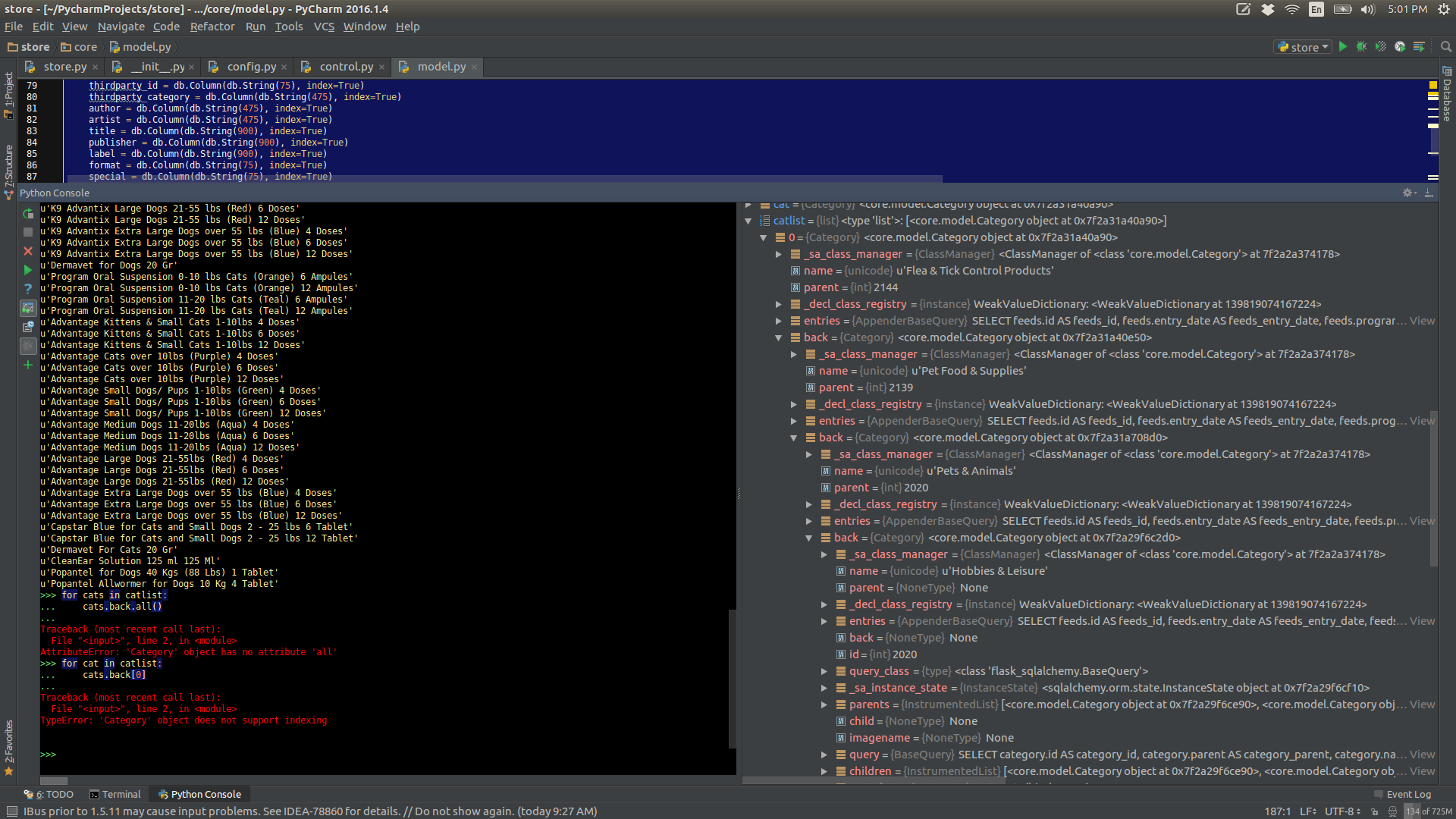
Task: Click View link on children row
Action: [1422, 771]
